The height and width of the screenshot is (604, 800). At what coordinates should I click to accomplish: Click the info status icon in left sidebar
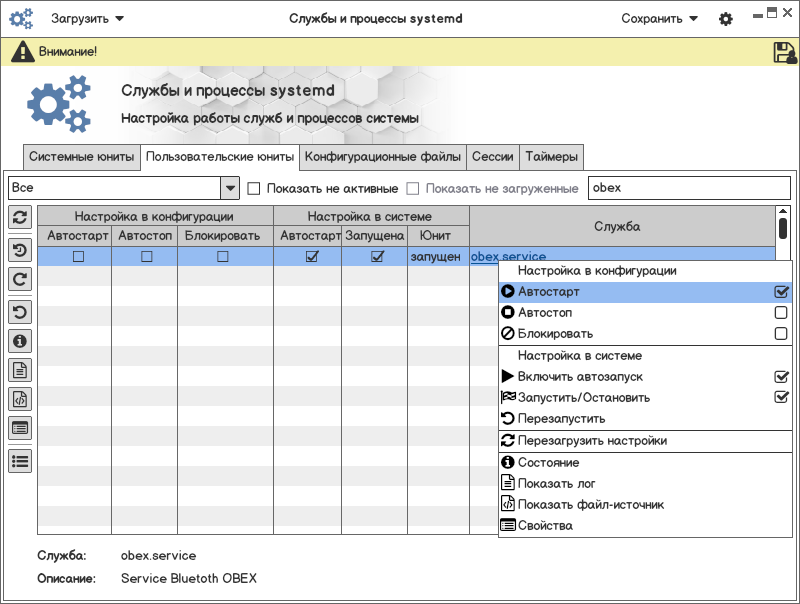[x=20, y=341]
